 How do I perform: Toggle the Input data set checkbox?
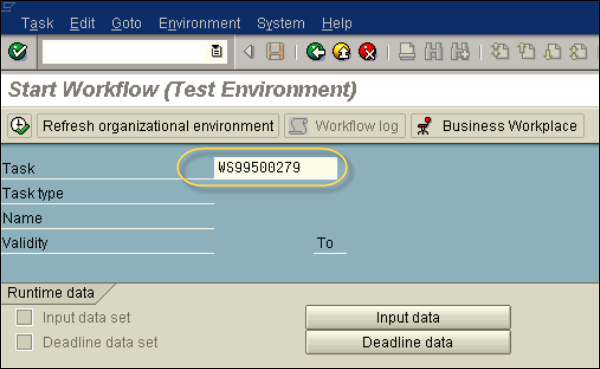[24, 317]
